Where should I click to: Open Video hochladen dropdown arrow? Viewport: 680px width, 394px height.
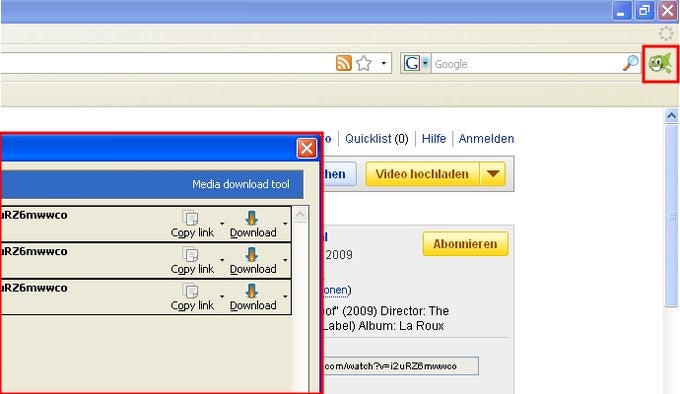(493, 174)
